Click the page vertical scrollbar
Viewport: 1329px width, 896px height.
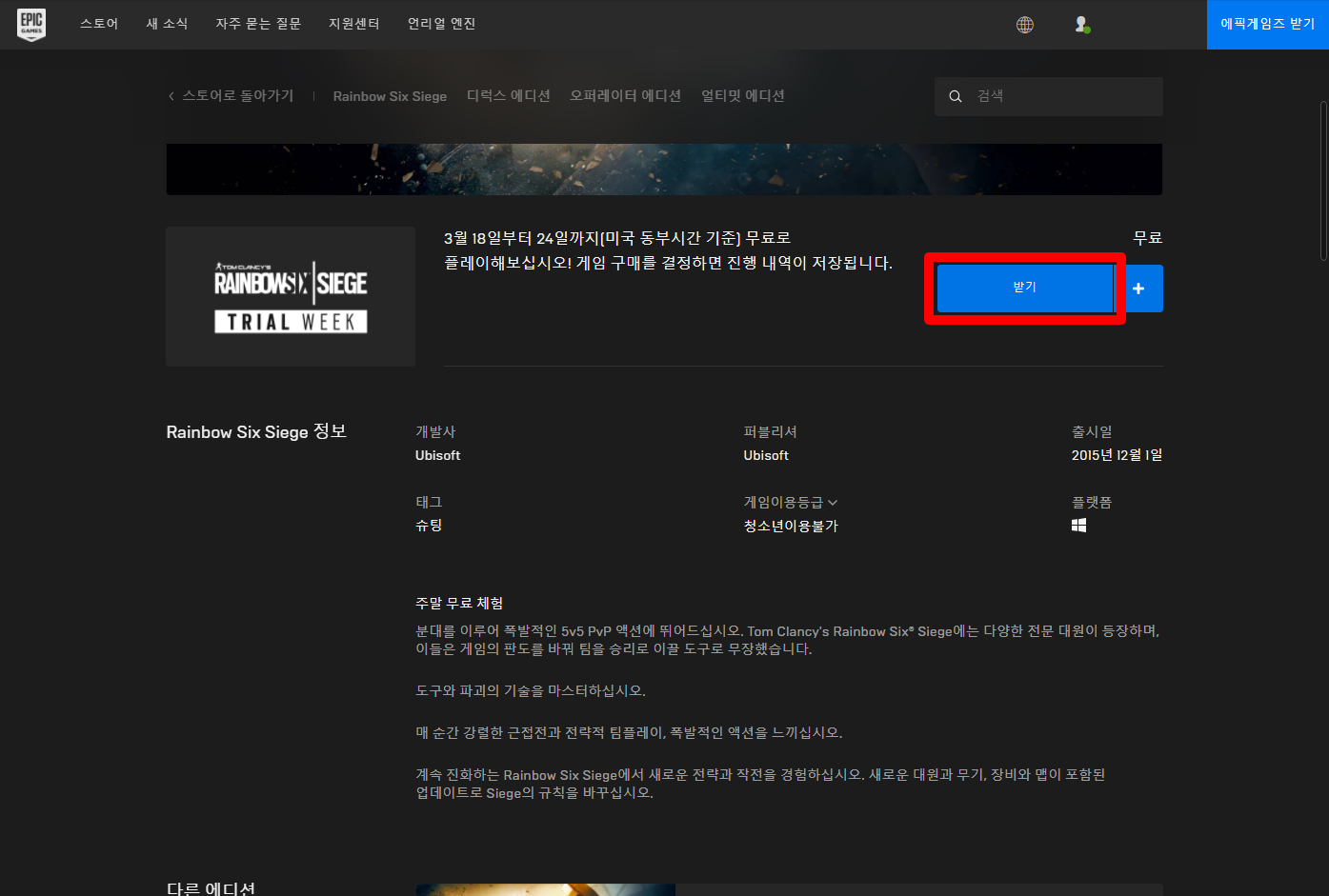(x=1323, y=181)
